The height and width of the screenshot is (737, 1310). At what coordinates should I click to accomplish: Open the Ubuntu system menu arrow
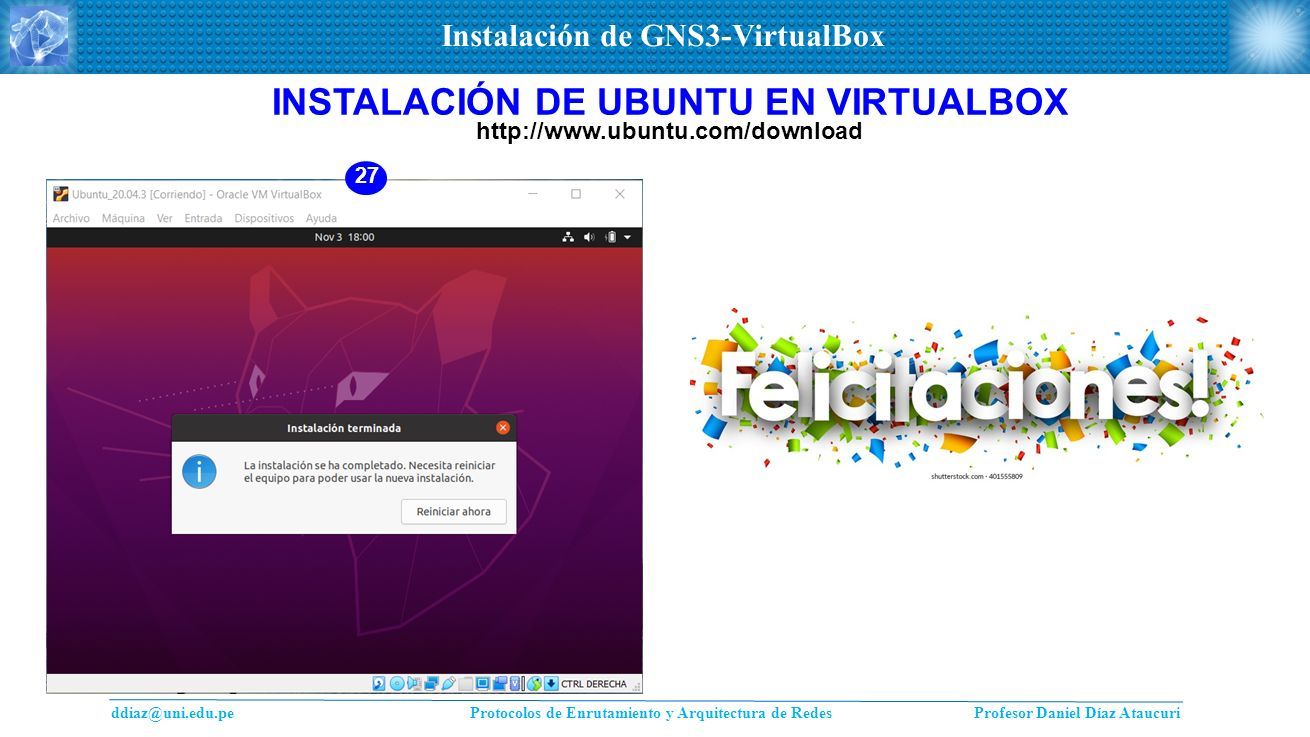click(x=627, y=237)
